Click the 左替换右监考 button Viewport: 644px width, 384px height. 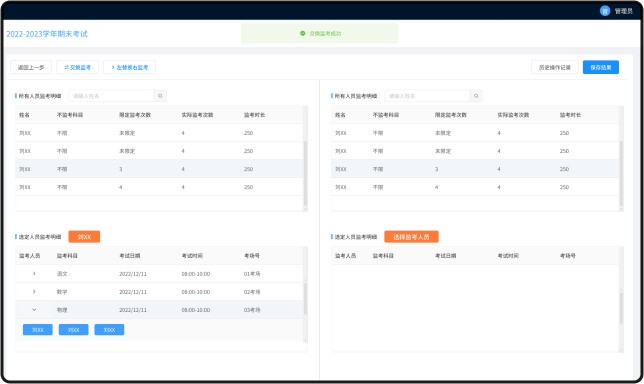(x=129, y=67)
